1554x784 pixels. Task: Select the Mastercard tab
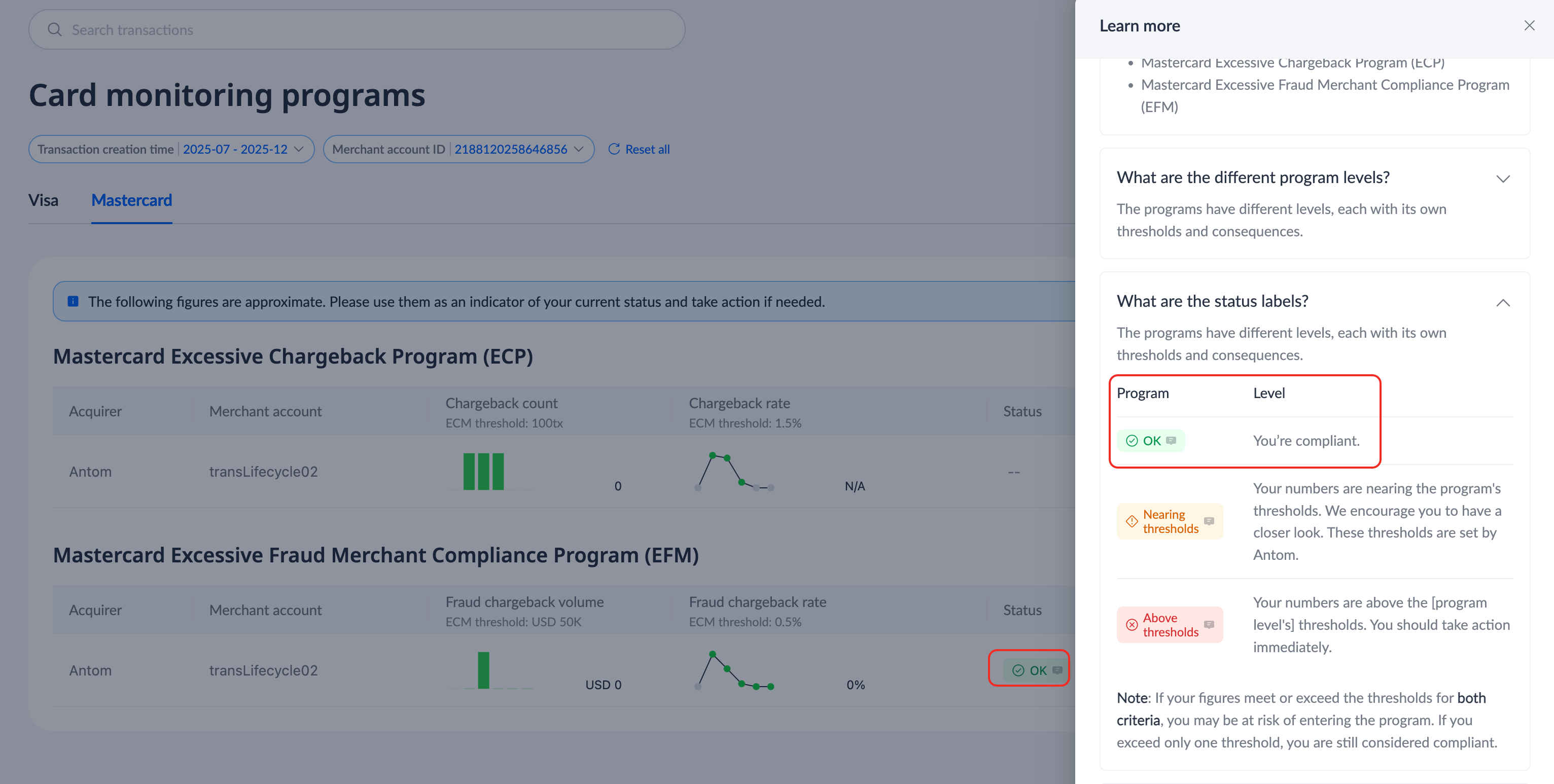click(131, 200)
